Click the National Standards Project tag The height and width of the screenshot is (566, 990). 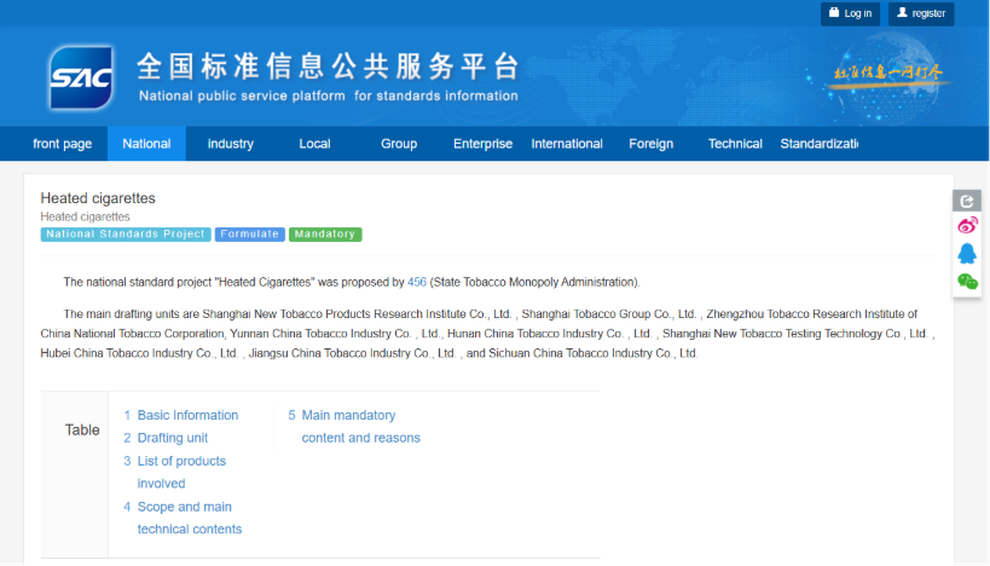coord(126,234)
